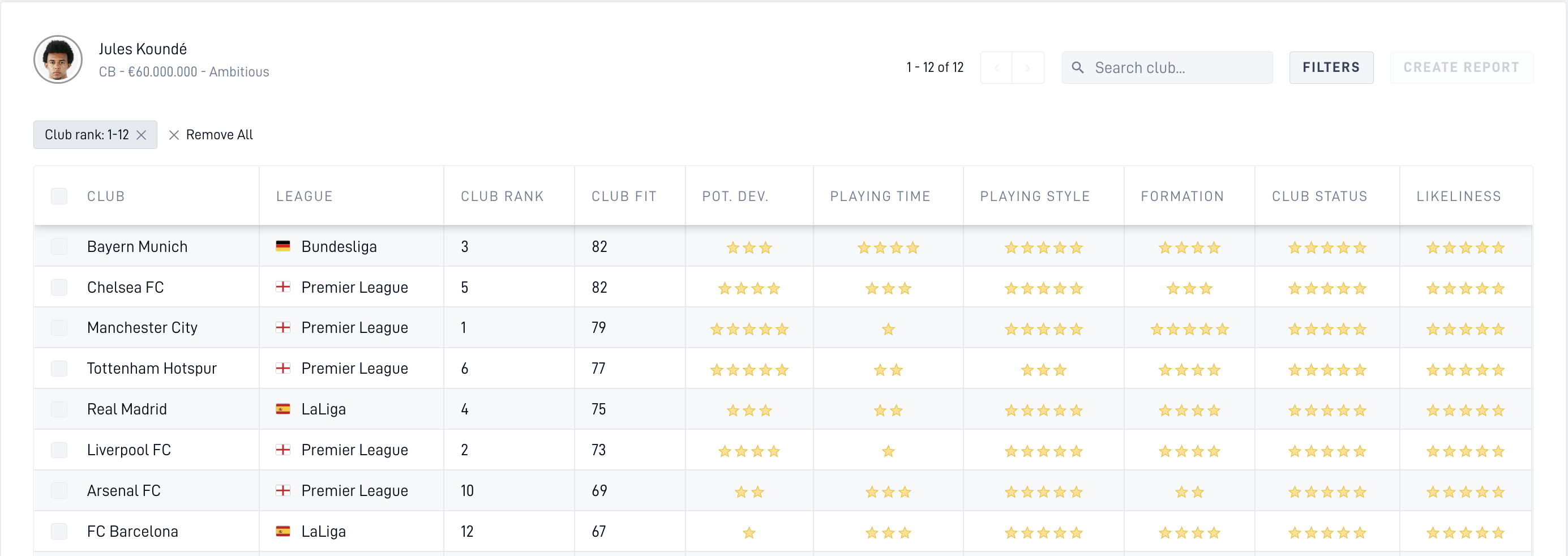
Task: Sort by the Club Rank column header
Action: (502, 196)
